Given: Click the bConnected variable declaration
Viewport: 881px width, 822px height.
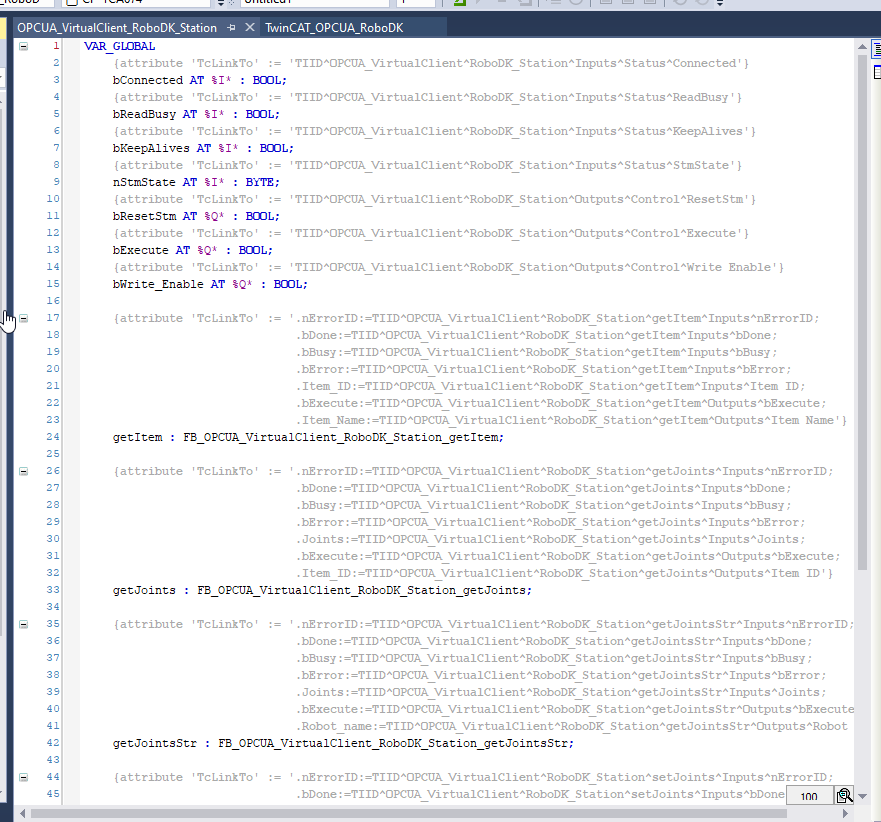Looking at the screenshot, I should point(199,80).
